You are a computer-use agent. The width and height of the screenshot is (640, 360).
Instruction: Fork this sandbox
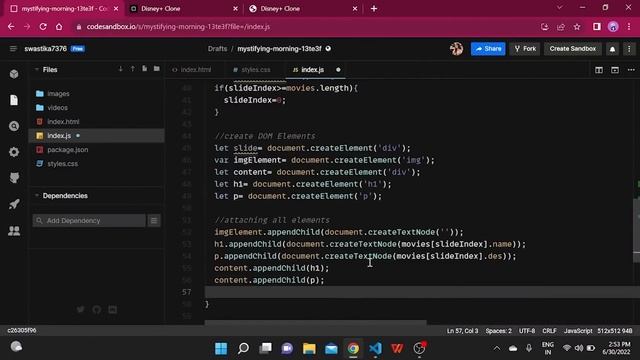(x=525, y=49)
